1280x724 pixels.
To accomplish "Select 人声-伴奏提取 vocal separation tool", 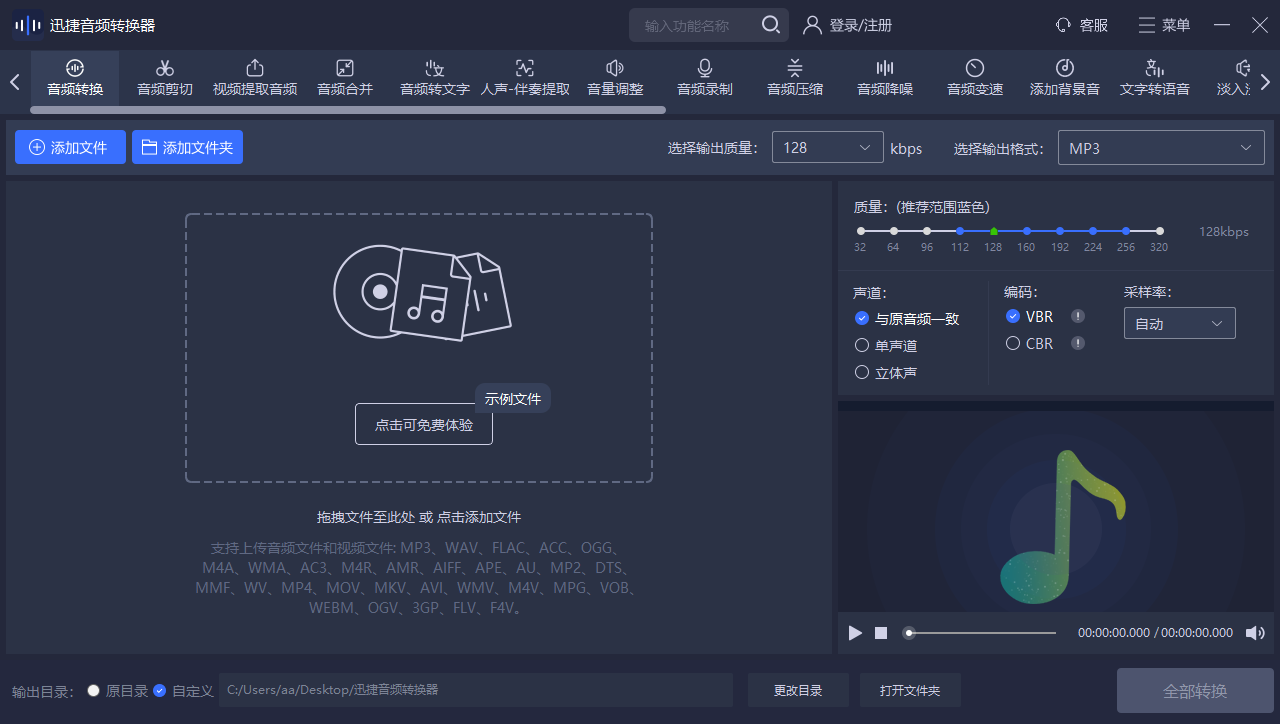I will coord(524,78).
